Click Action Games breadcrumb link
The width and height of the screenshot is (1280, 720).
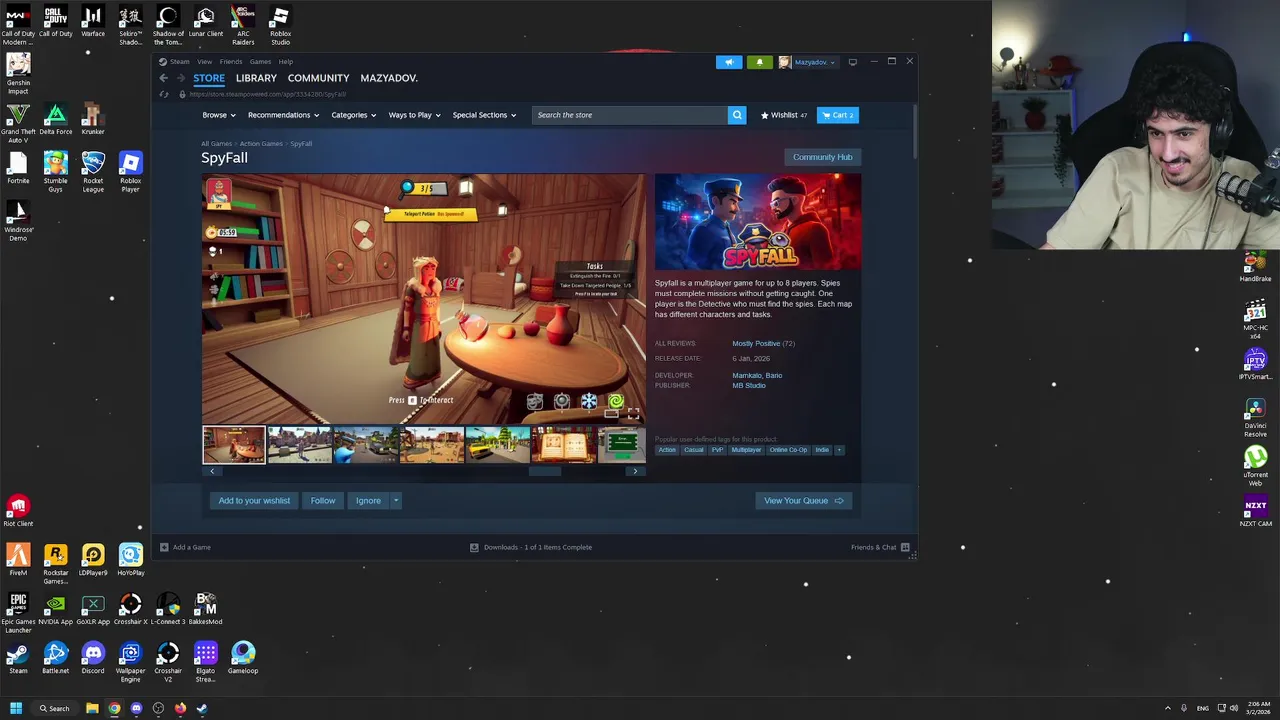[261, 144]
